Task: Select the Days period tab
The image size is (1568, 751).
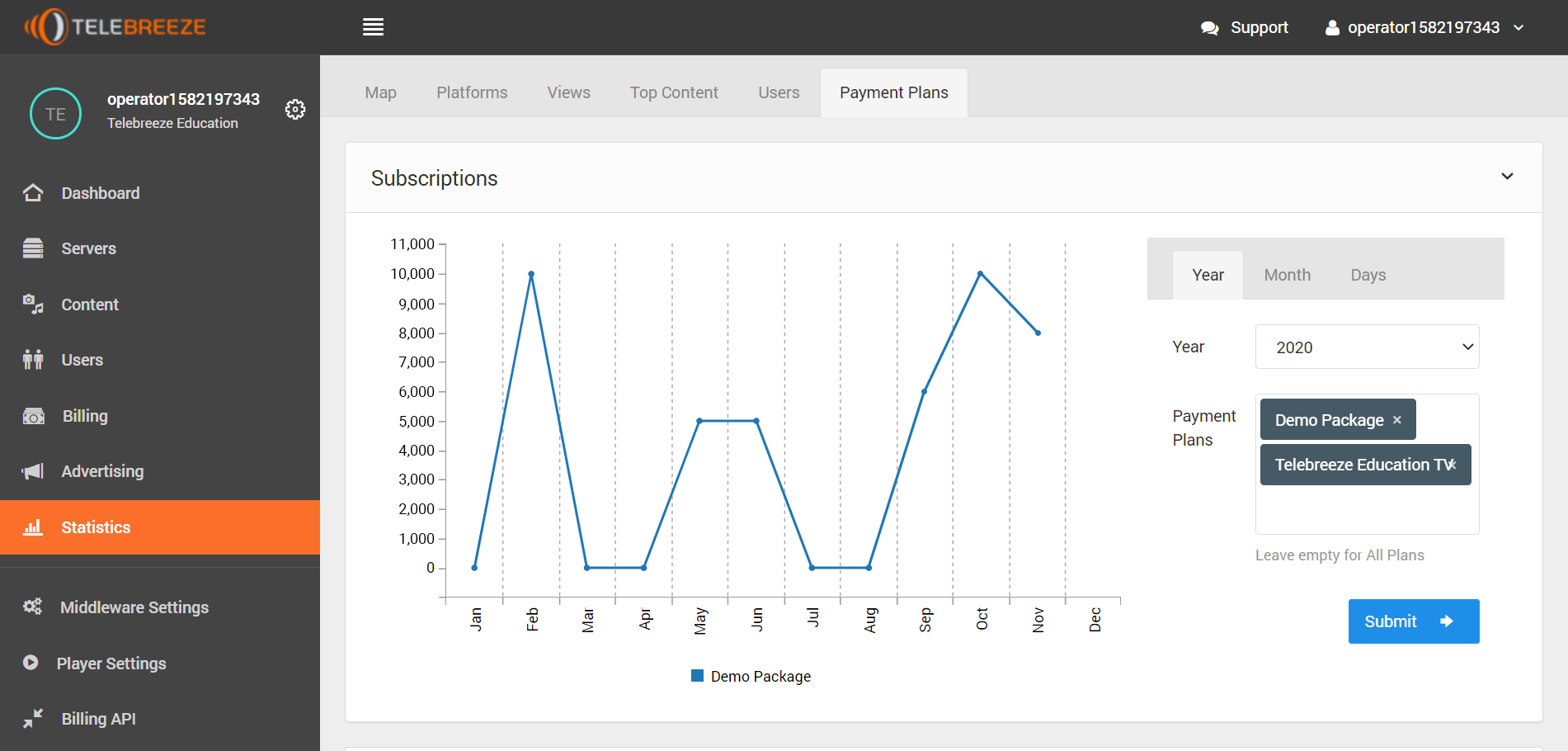Action: [1368, 275]
